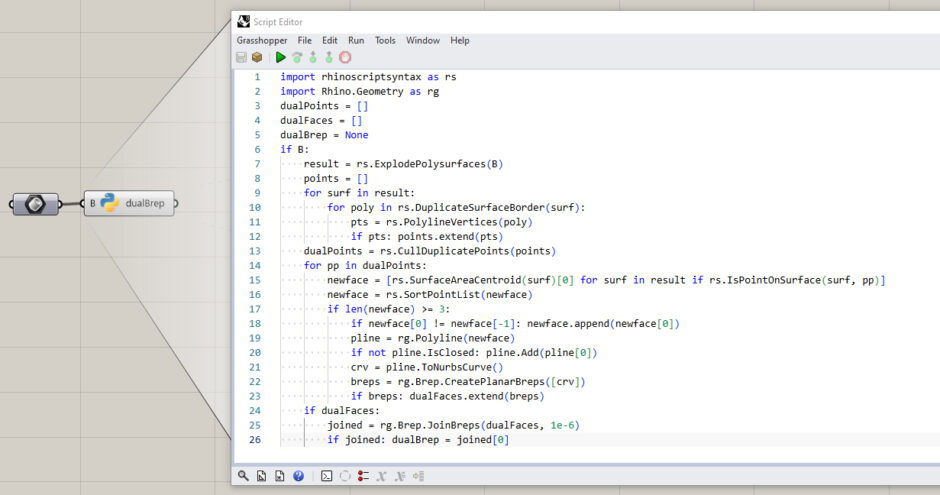Click the red Stop script icon

tap(345, 58)
